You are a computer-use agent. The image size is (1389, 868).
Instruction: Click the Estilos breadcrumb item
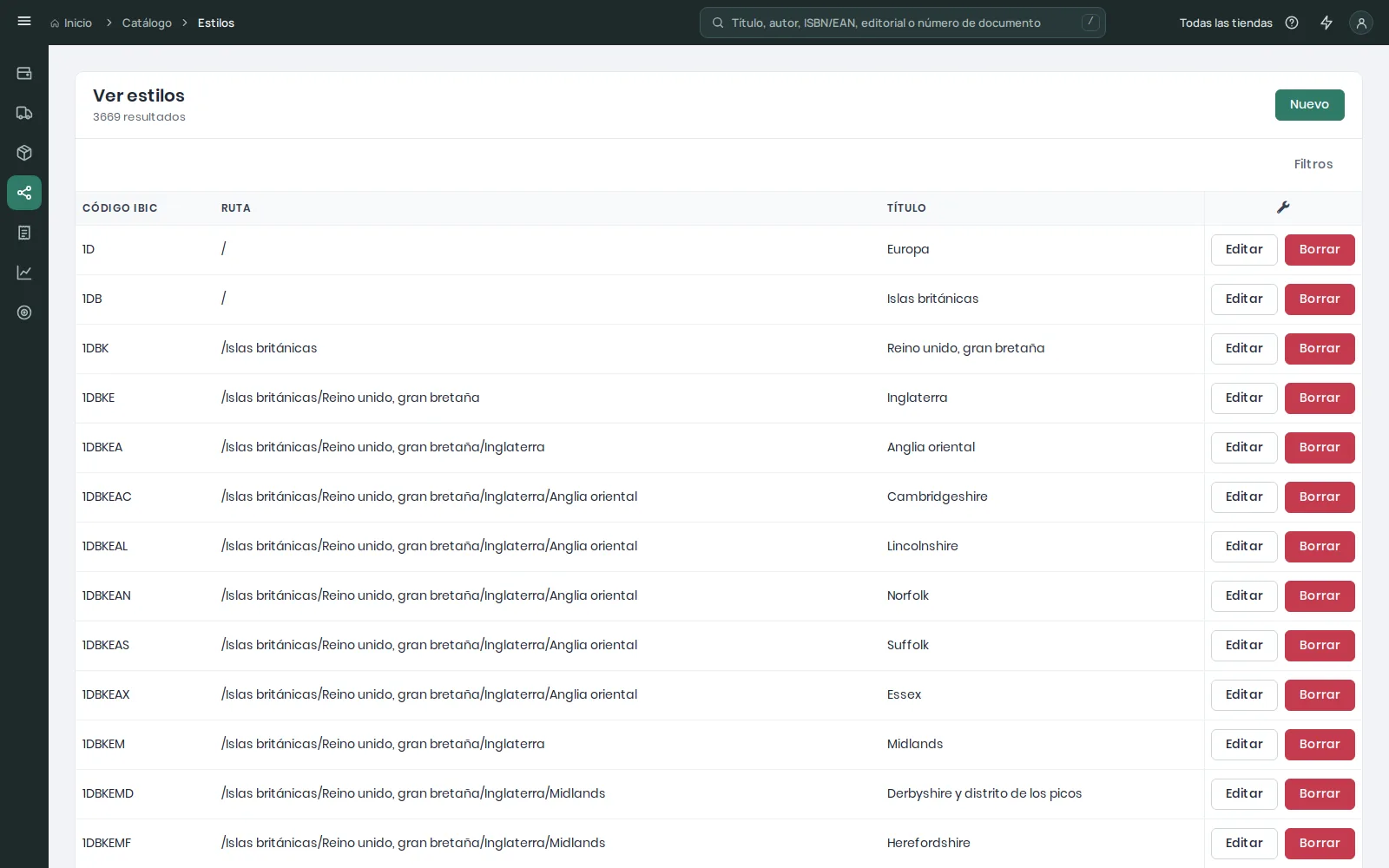pos(216,23)
